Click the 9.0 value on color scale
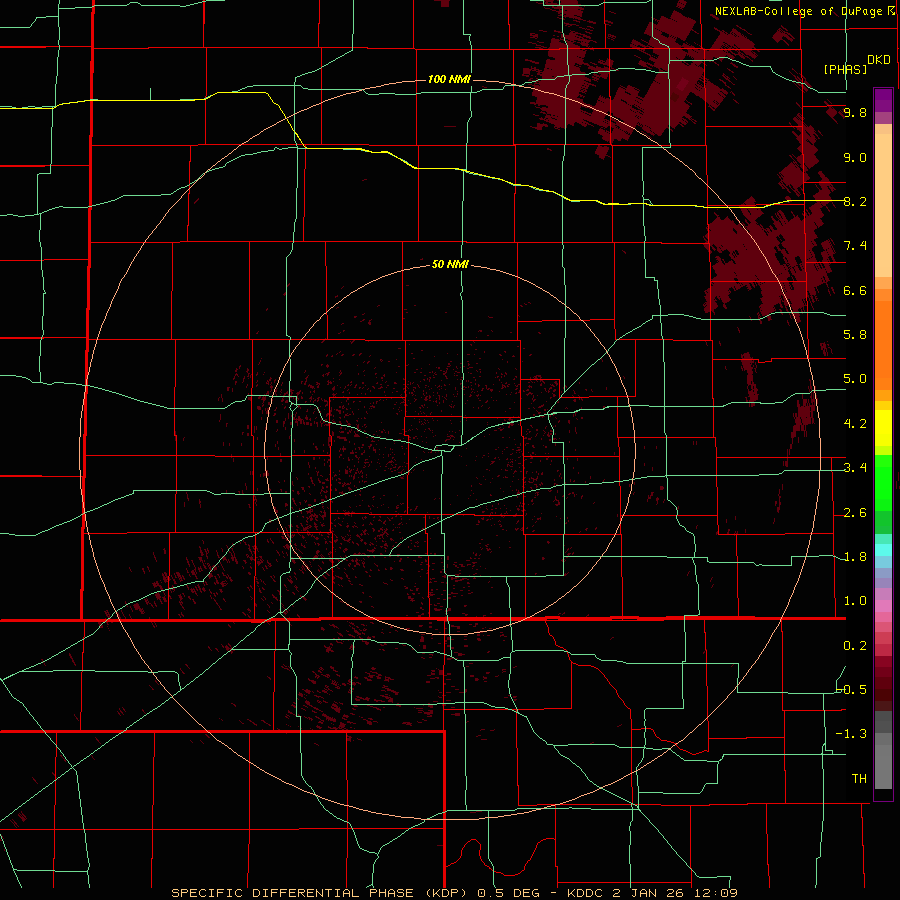This screenshot has width=900, height=900. click(855, 157)
